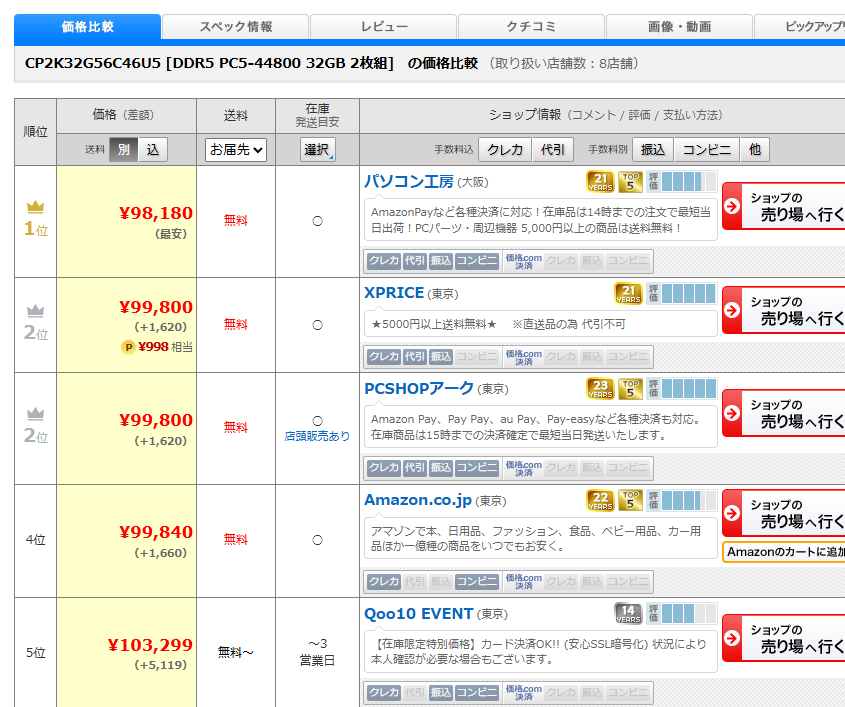This screenshot has height=707, width=845.
Task: Click Amazon.co.jp コンビニ payment icon
Action: (x=477, y=581)
